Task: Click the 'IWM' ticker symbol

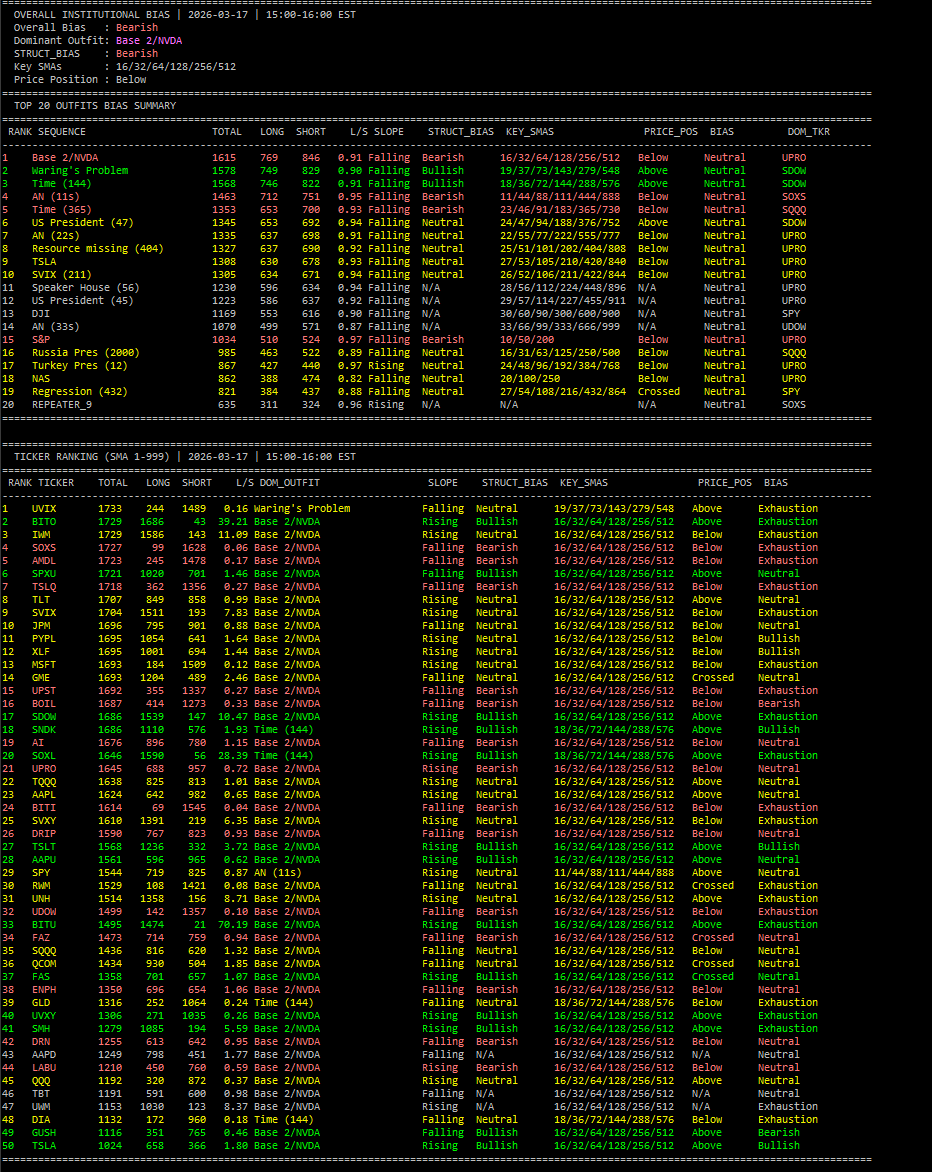Action: [x=41, y=534]
